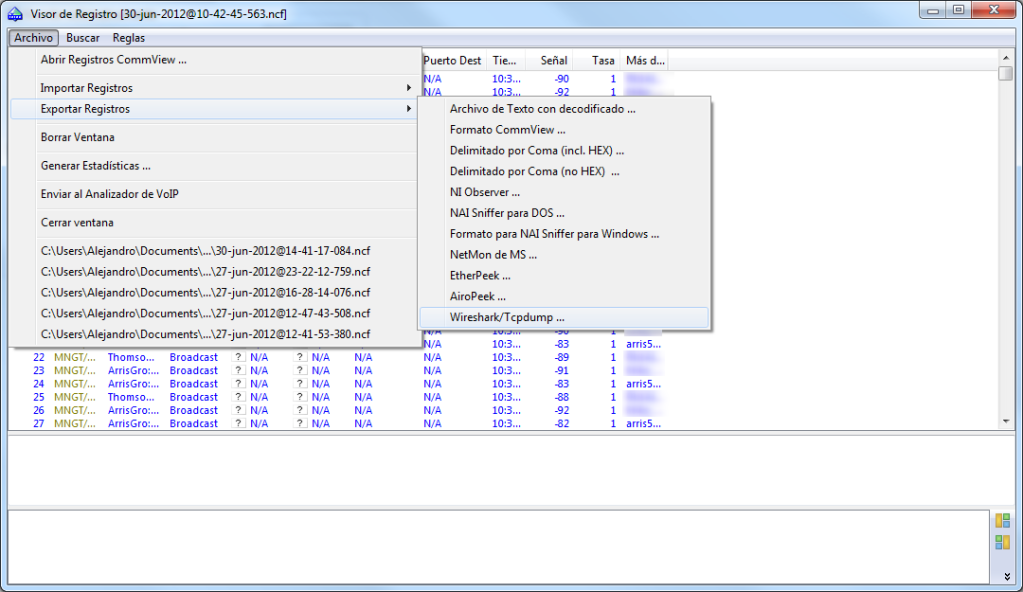The height and width of the screenshot is (592, 1023).
Task: Export to NAI Sniffer para DOS
Action: tap(564, 213)
